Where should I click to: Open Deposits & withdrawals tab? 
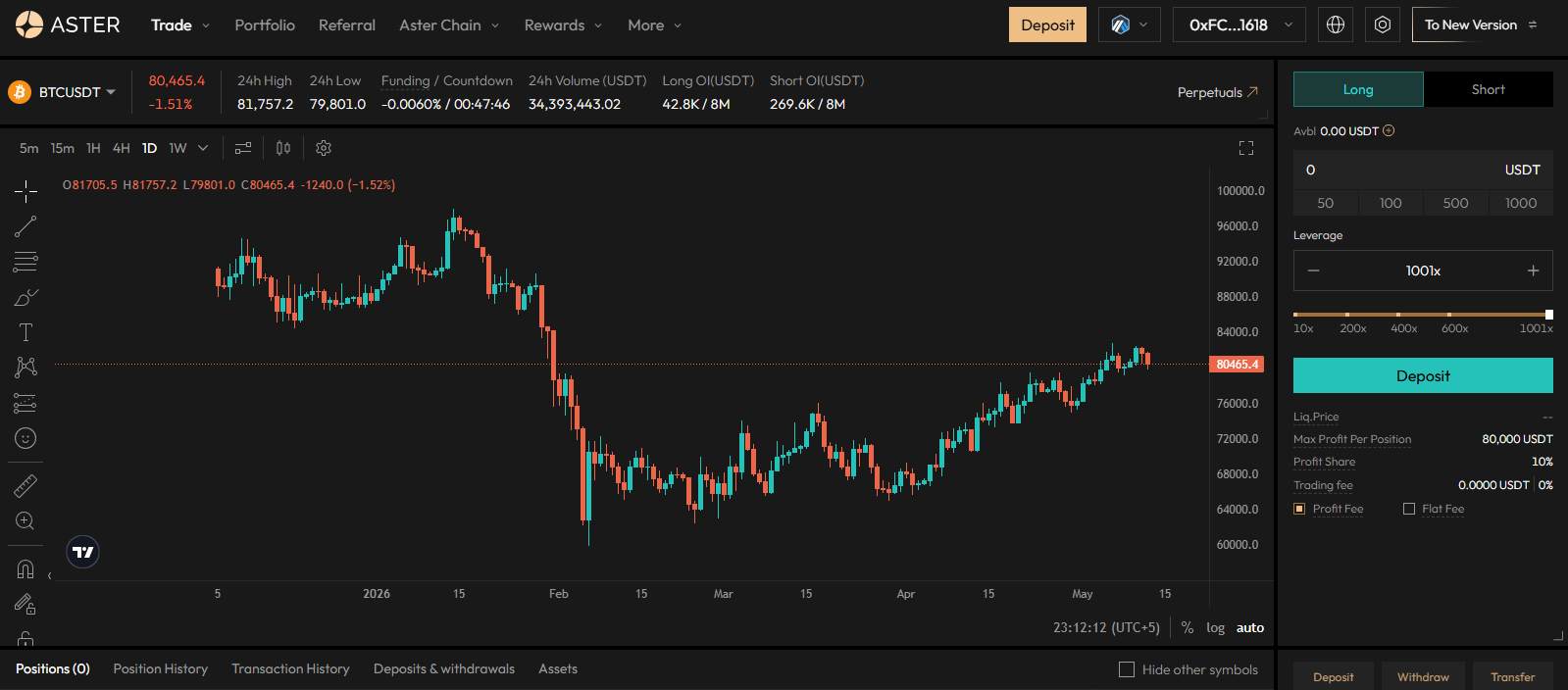coord(444,669)
